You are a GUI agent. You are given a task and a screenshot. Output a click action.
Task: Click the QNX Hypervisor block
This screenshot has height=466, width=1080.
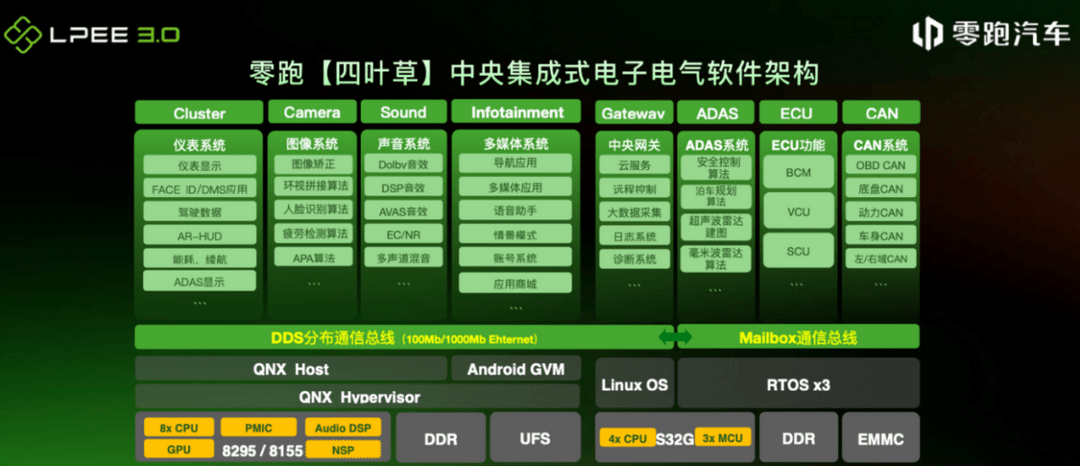click(357, 396)
